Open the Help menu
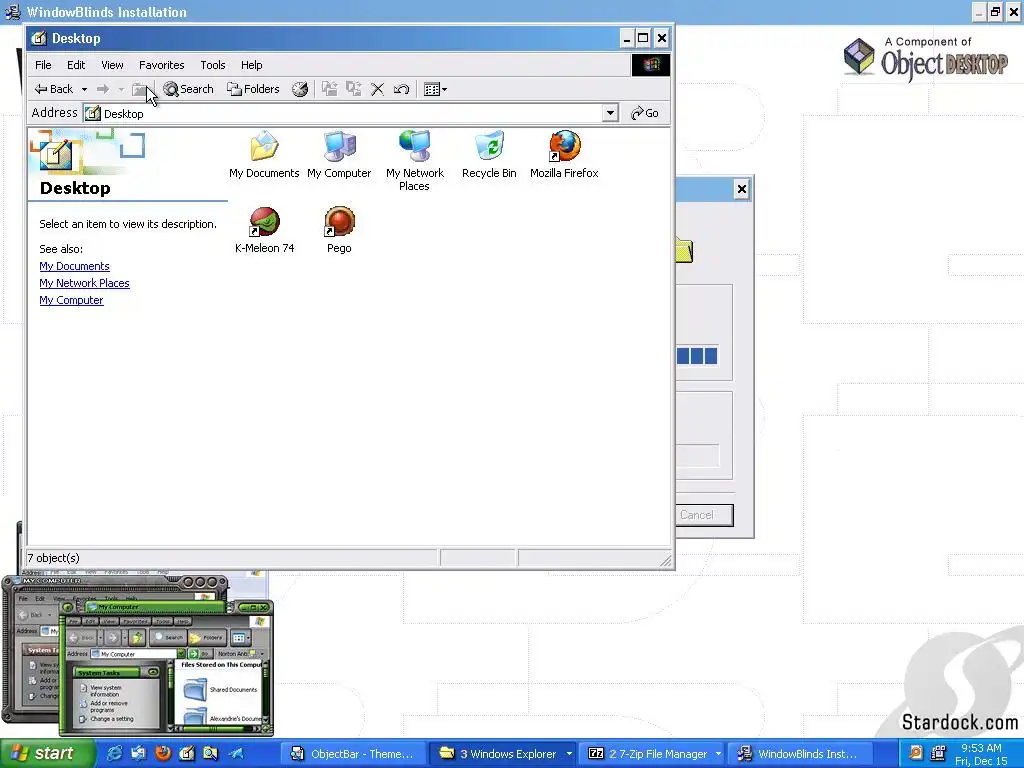This screenshot has width=1024, height=768. pyautogui.click(x=251, y=65)
